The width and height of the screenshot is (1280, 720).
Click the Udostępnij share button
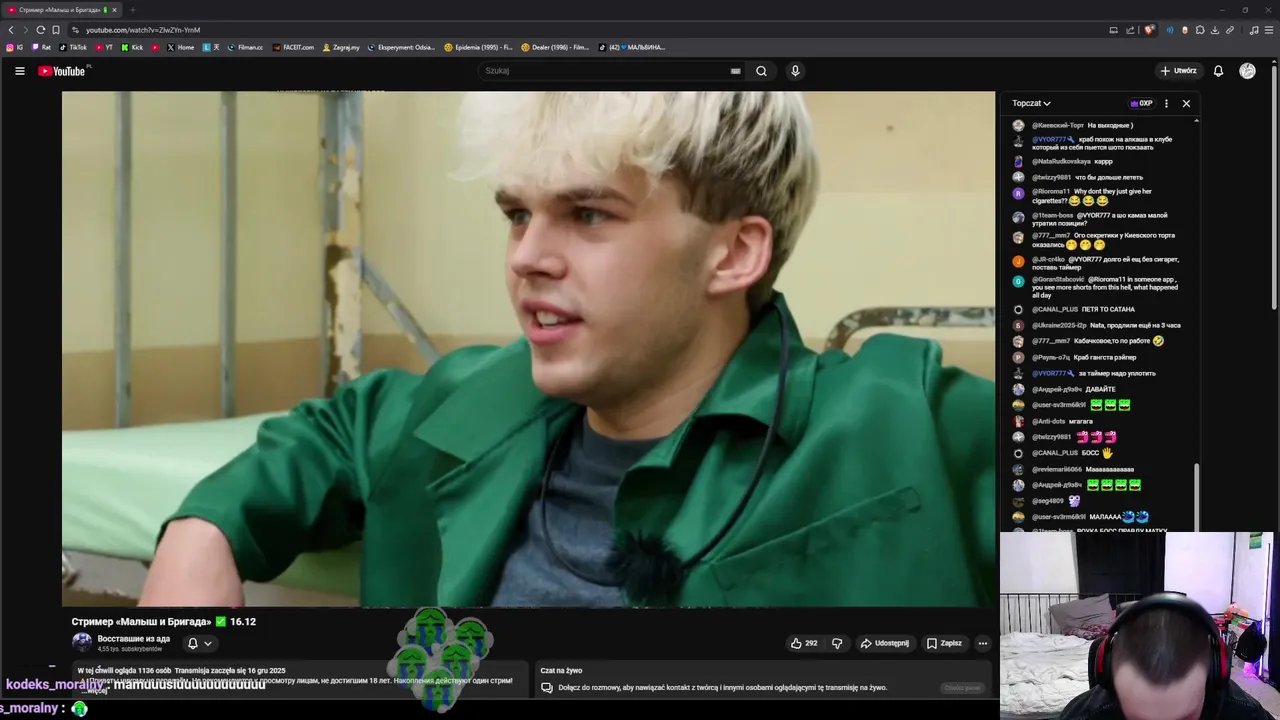click(884, 643)
